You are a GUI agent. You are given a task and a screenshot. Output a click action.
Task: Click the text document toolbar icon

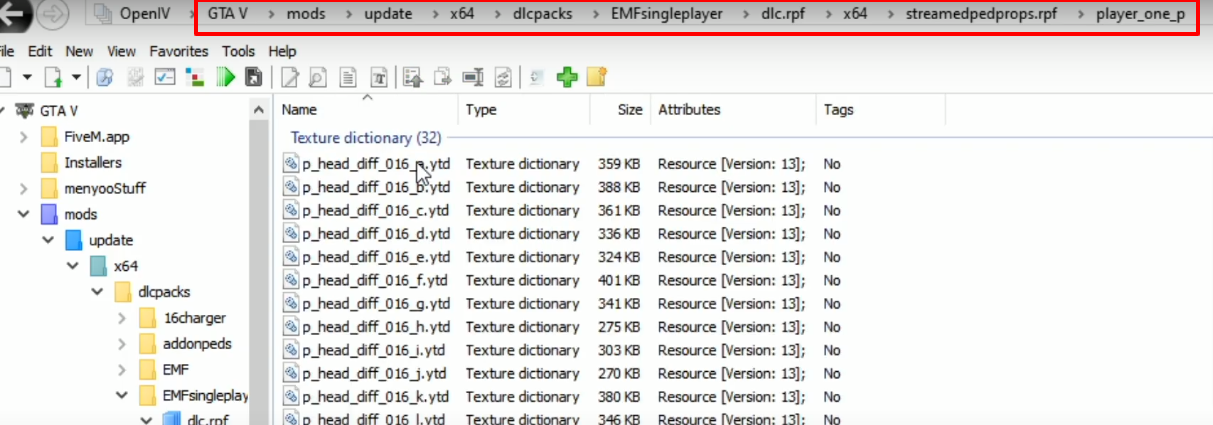[348, 77]
